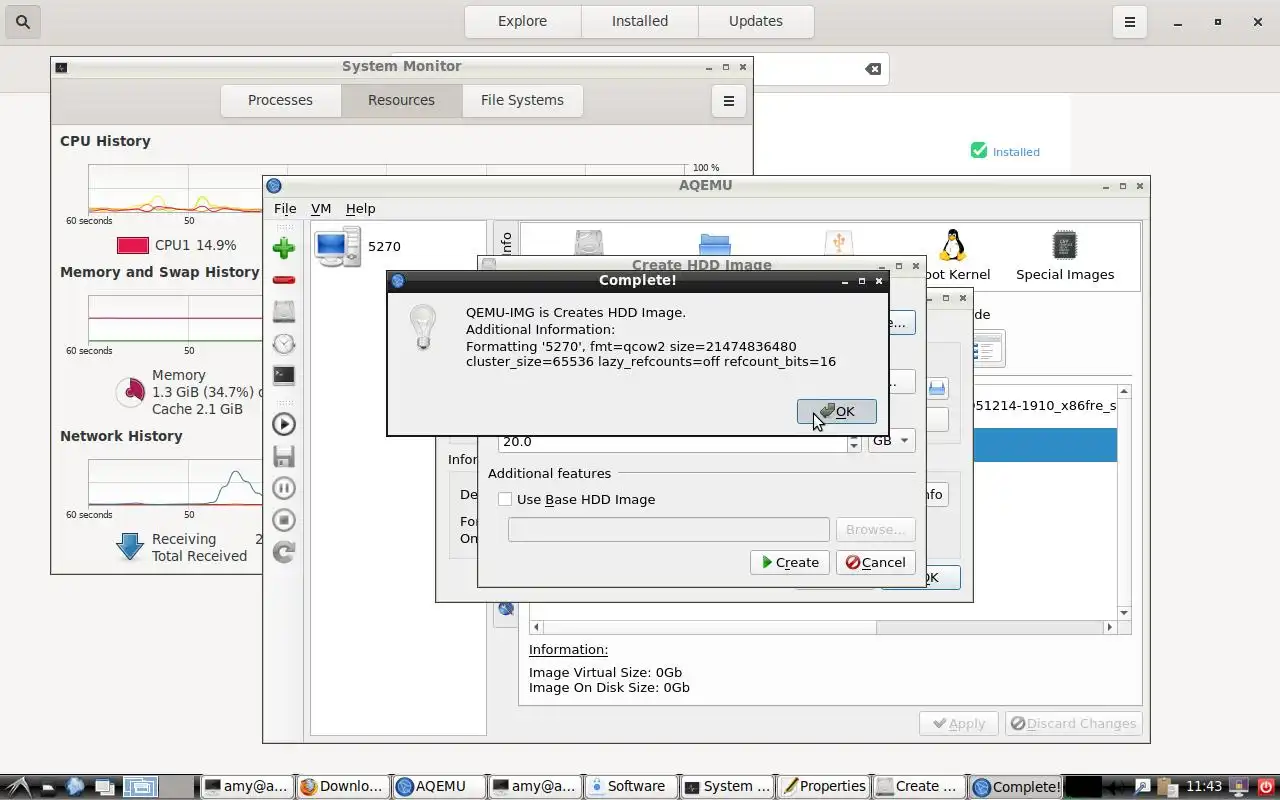This screenshot has height=800, width=1280.
Task: Click the Installed checkmark label
Action: point(1006,151)
